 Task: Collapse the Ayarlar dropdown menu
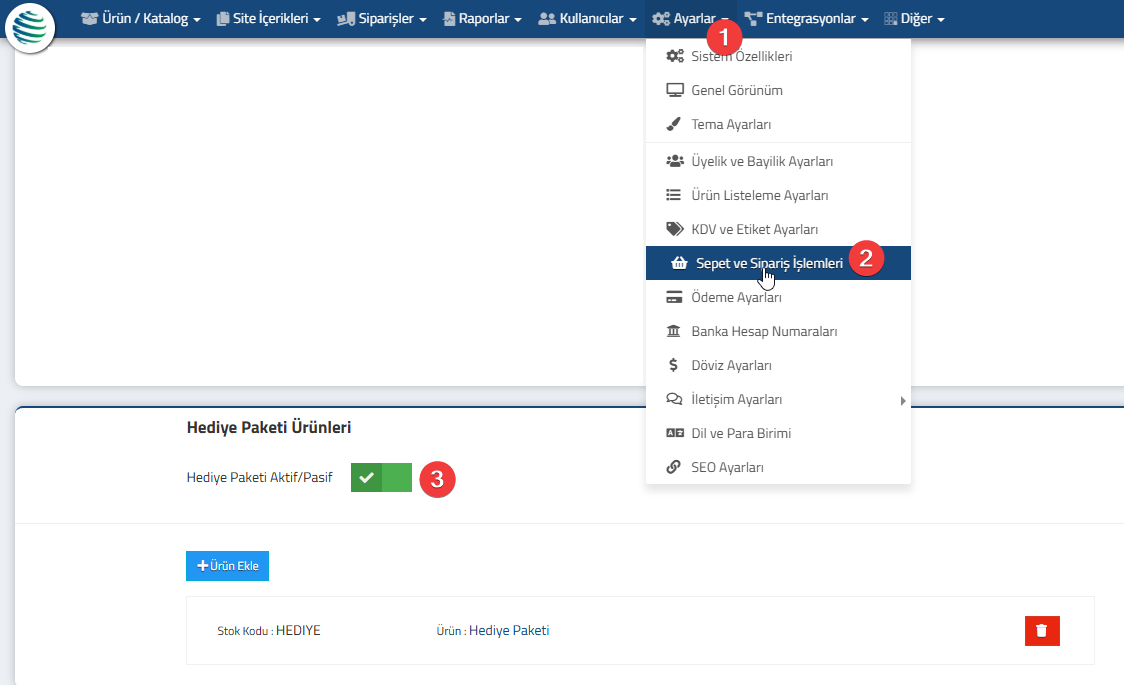point(690,19)
